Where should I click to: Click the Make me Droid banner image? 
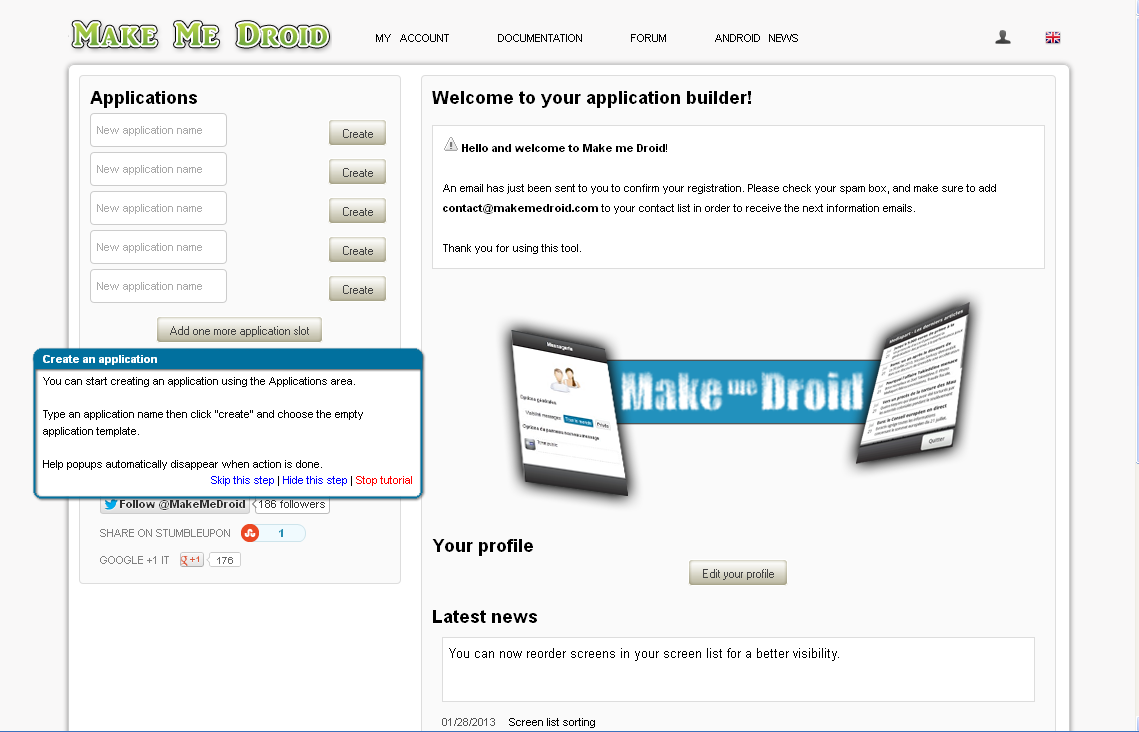[737, 390]
